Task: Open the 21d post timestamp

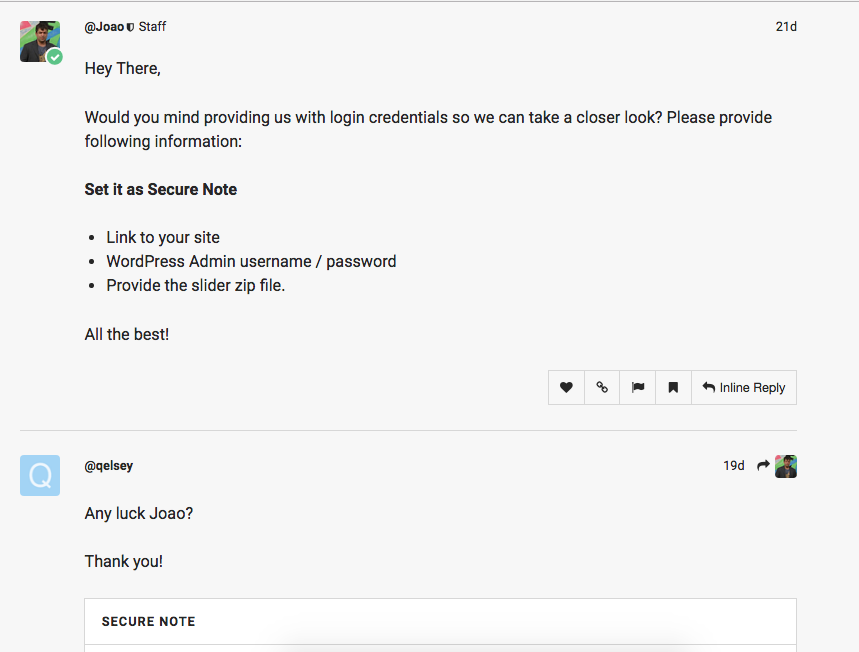Action: [x=786, y=26]
